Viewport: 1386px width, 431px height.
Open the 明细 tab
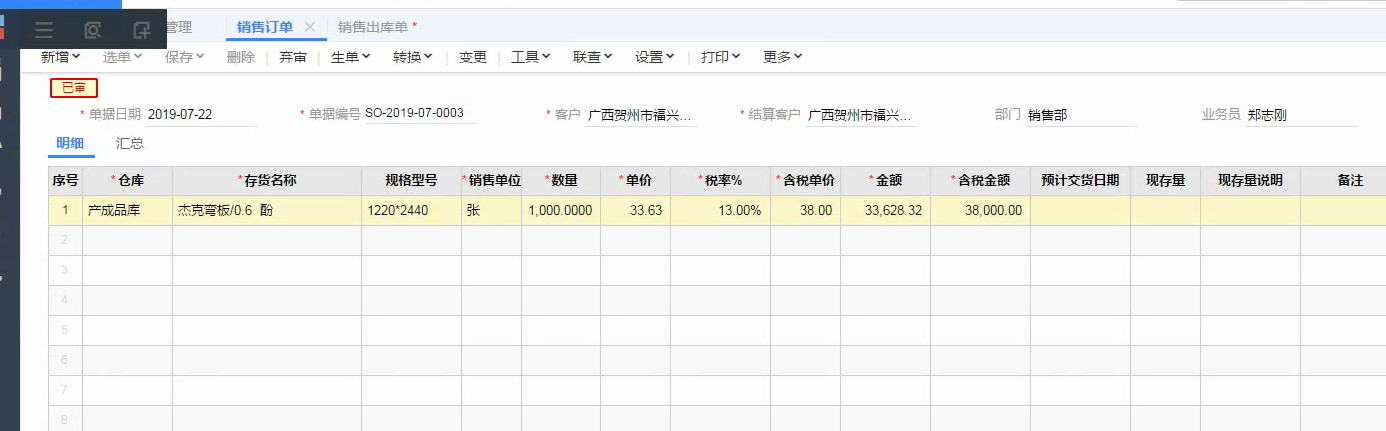[70, 143]
